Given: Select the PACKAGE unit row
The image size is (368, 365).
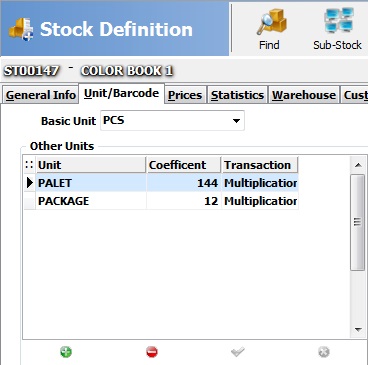Looking at the screenshot, I should pos(161,201).
